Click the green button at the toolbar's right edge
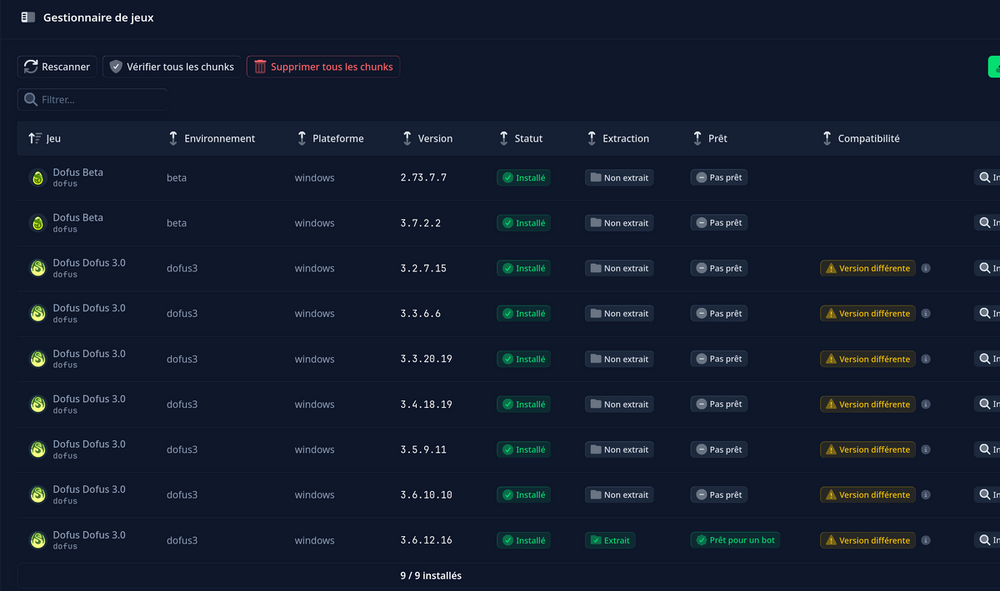The width and height of the screenshot is (1000, 591). pos(994,67)
